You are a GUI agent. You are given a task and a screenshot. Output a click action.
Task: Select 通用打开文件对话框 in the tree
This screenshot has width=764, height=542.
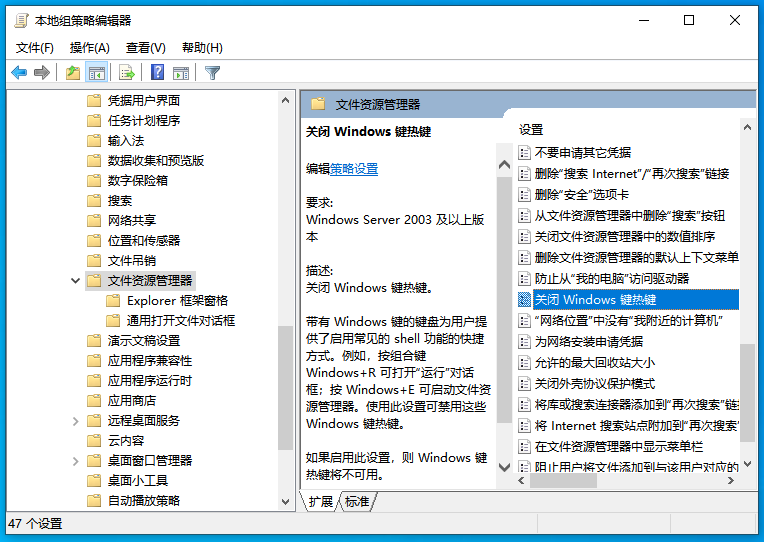181,321
